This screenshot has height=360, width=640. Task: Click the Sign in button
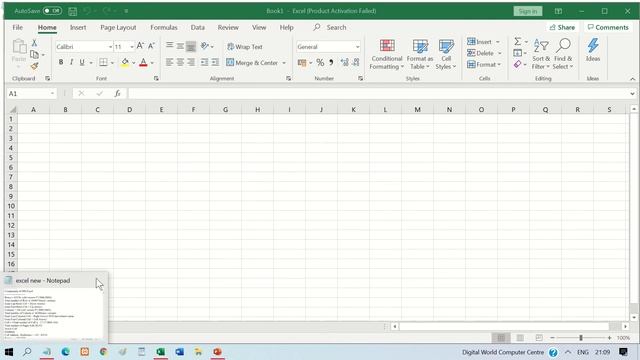[x=528, y=11]
